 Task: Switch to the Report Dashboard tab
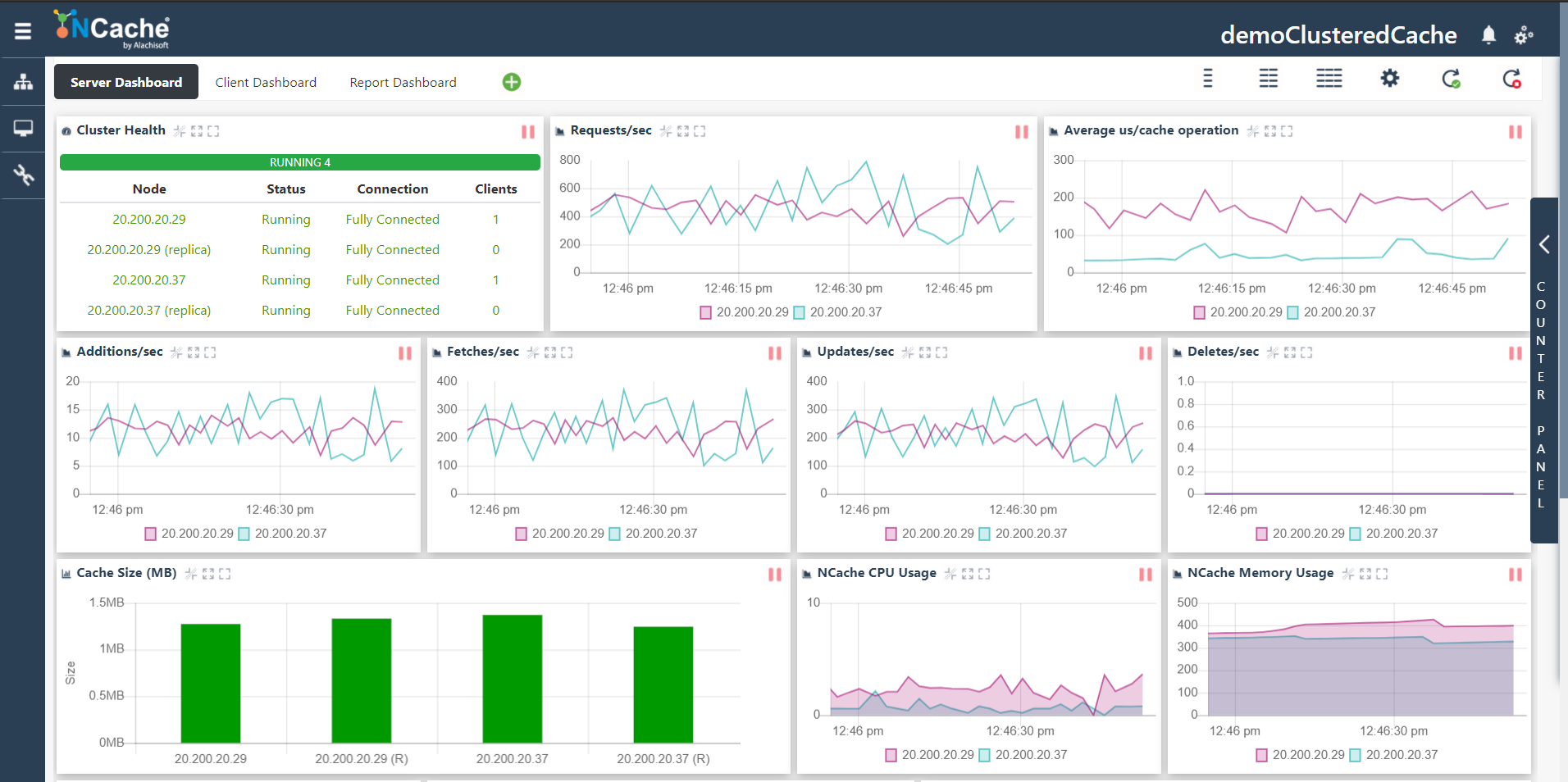(403, 82)
